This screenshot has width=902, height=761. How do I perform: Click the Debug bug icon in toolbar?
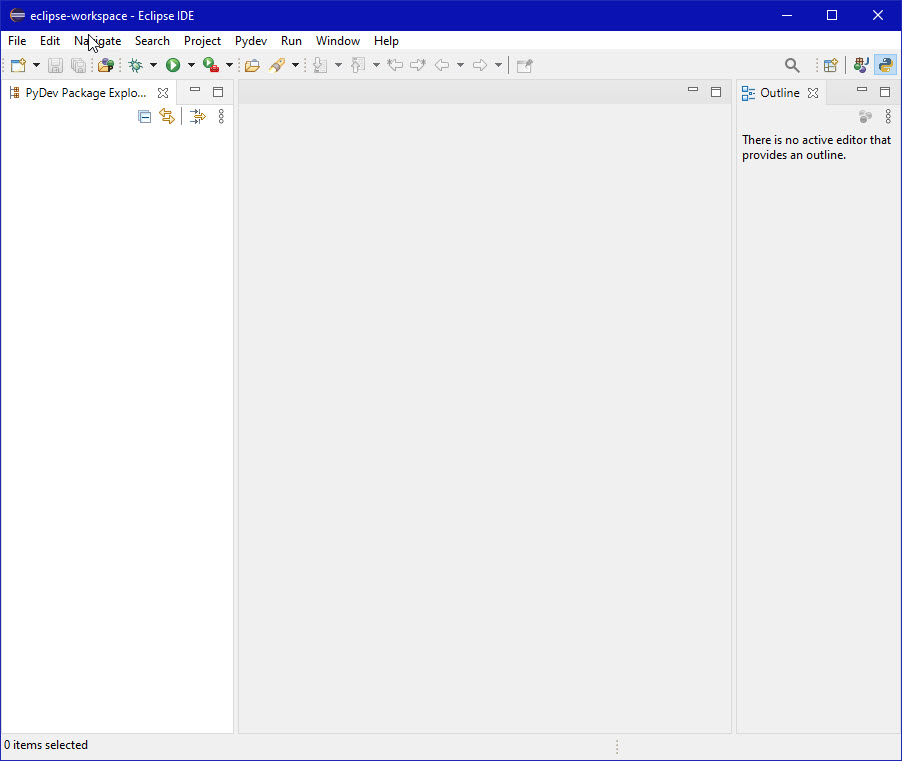point(136,65)
